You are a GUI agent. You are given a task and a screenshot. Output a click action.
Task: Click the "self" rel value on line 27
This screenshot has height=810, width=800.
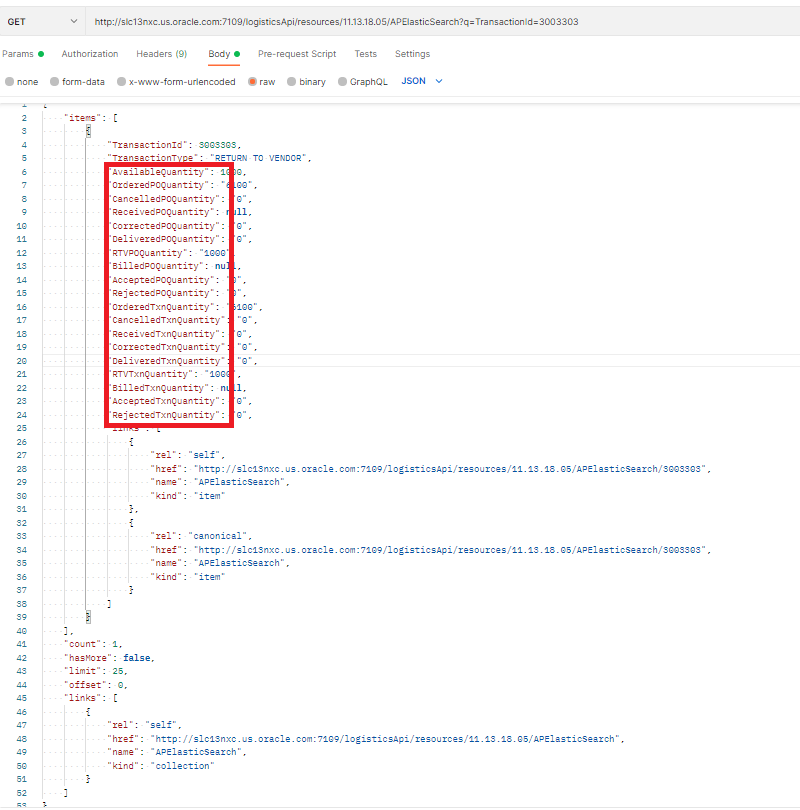(204, 455)
